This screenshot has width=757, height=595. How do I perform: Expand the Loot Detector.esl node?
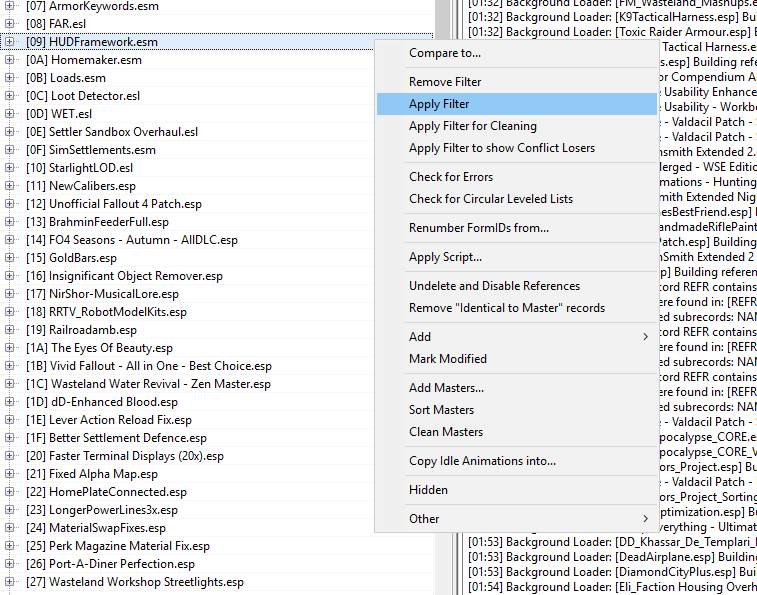pos(9,96)
